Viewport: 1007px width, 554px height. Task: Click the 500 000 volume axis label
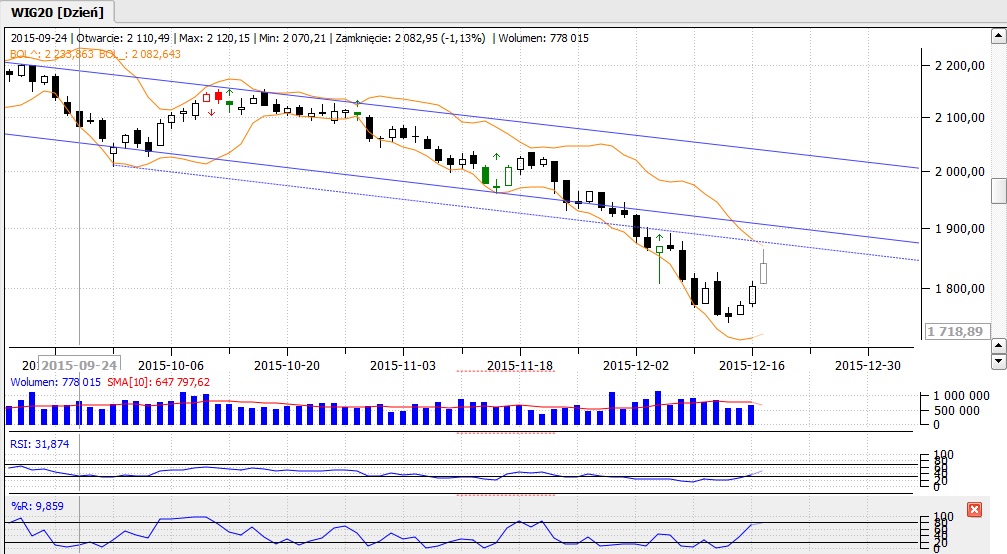click(956, 410)
